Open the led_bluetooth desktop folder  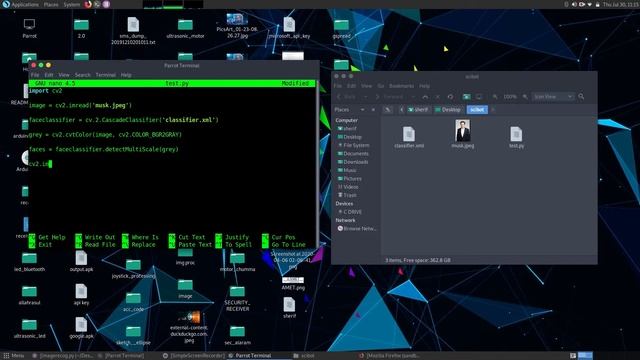(x=29, y=262)
